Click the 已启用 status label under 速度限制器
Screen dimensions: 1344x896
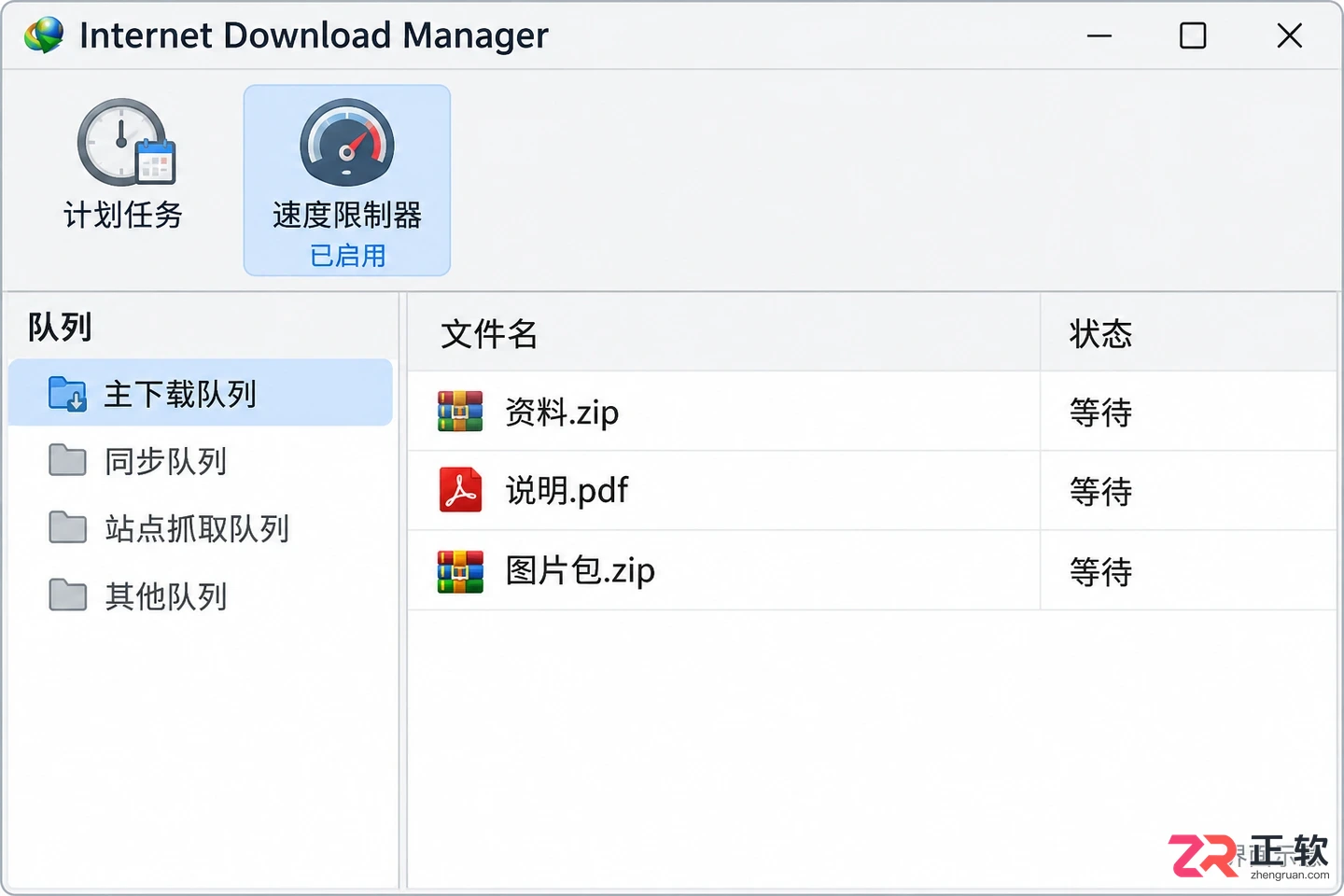click(x=347, y=256)
